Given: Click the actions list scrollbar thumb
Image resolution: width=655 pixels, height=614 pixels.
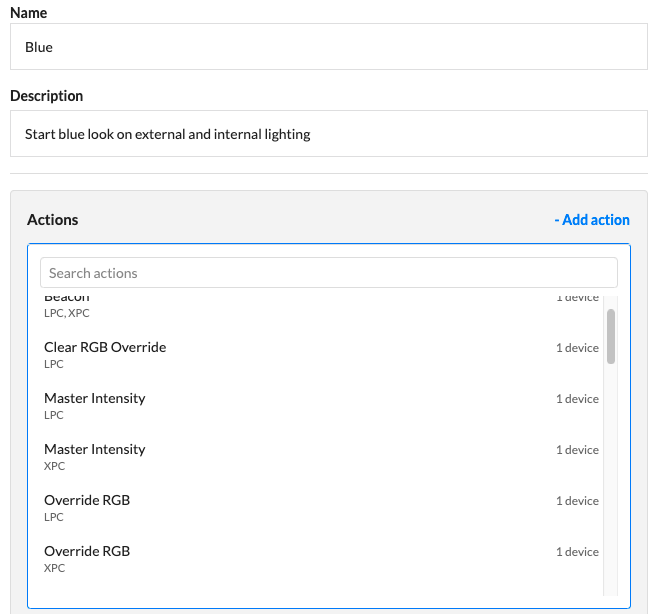Looking at the screenshot, I should [x=611, y=336].
